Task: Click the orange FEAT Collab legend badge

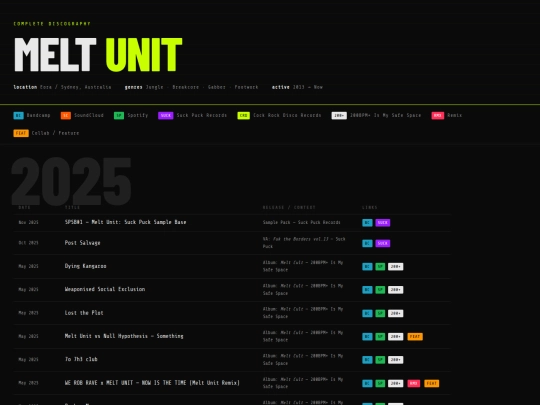Action: 21,133
